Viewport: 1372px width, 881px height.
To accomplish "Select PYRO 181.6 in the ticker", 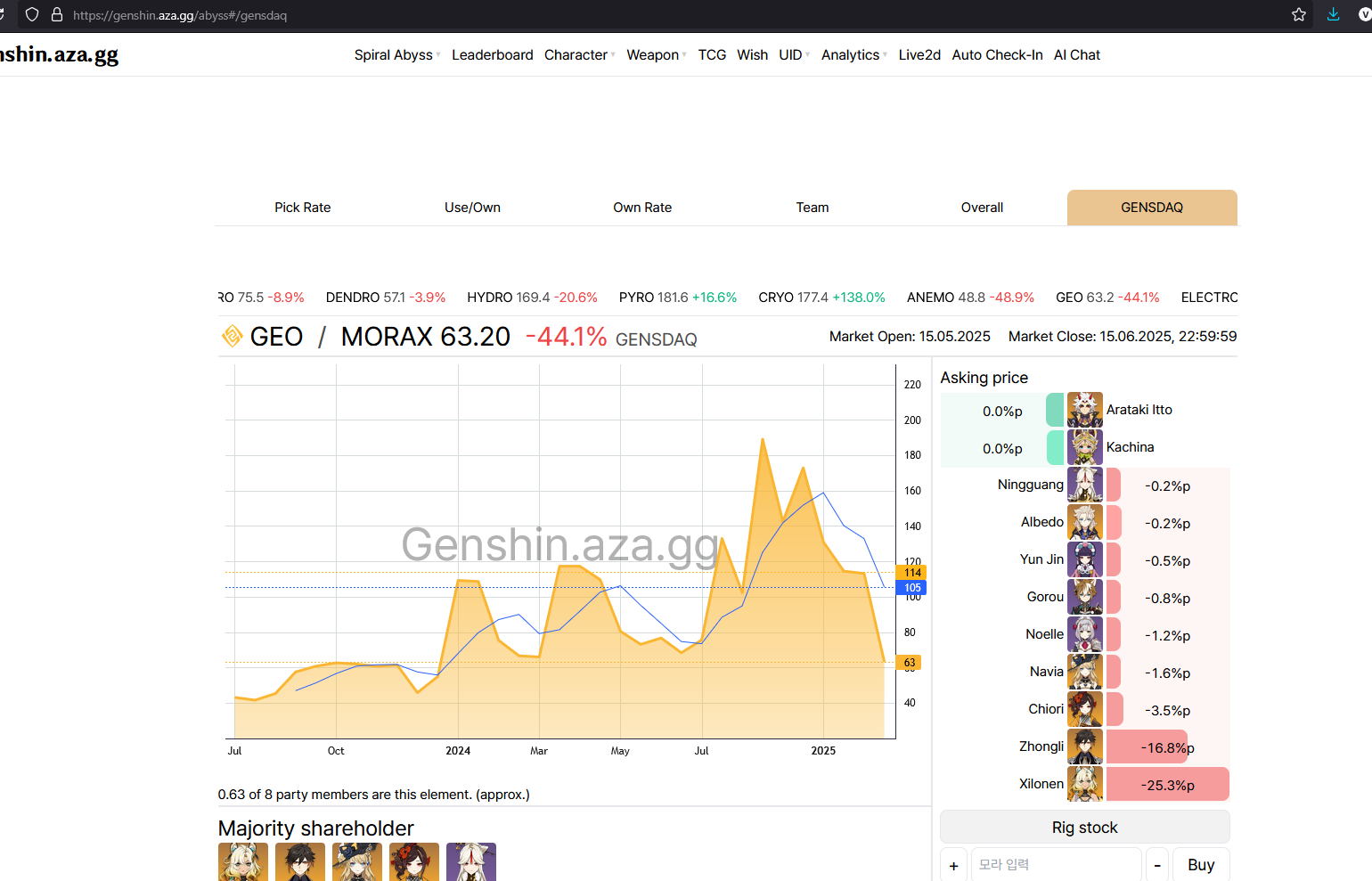I will (x=678, y=298).
